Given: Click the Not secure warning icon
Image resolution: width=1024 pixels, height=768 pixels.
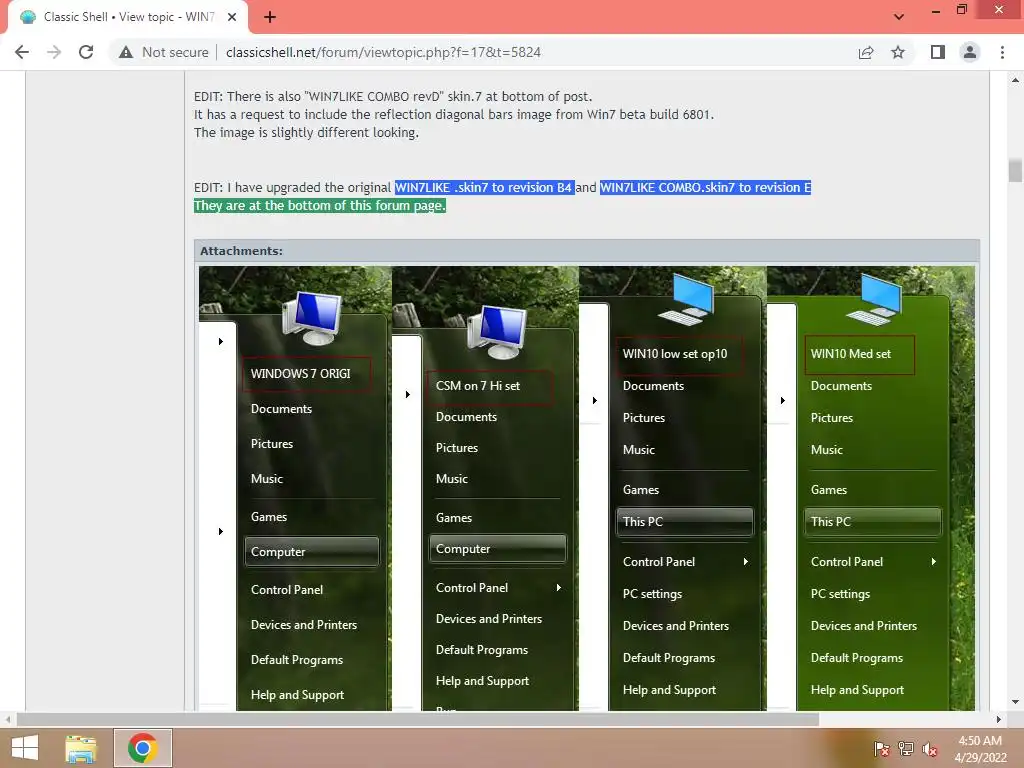Looking at the screenshot, I should 126,52.
